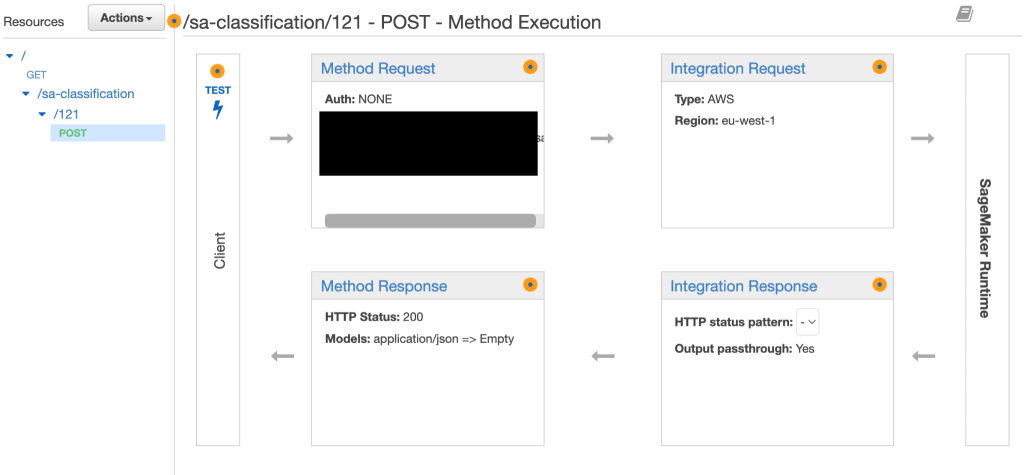Open the Actions dropdown menu
Viewport: 1024px width, 475px height.
pyautogui.click(x=126, y=18)
